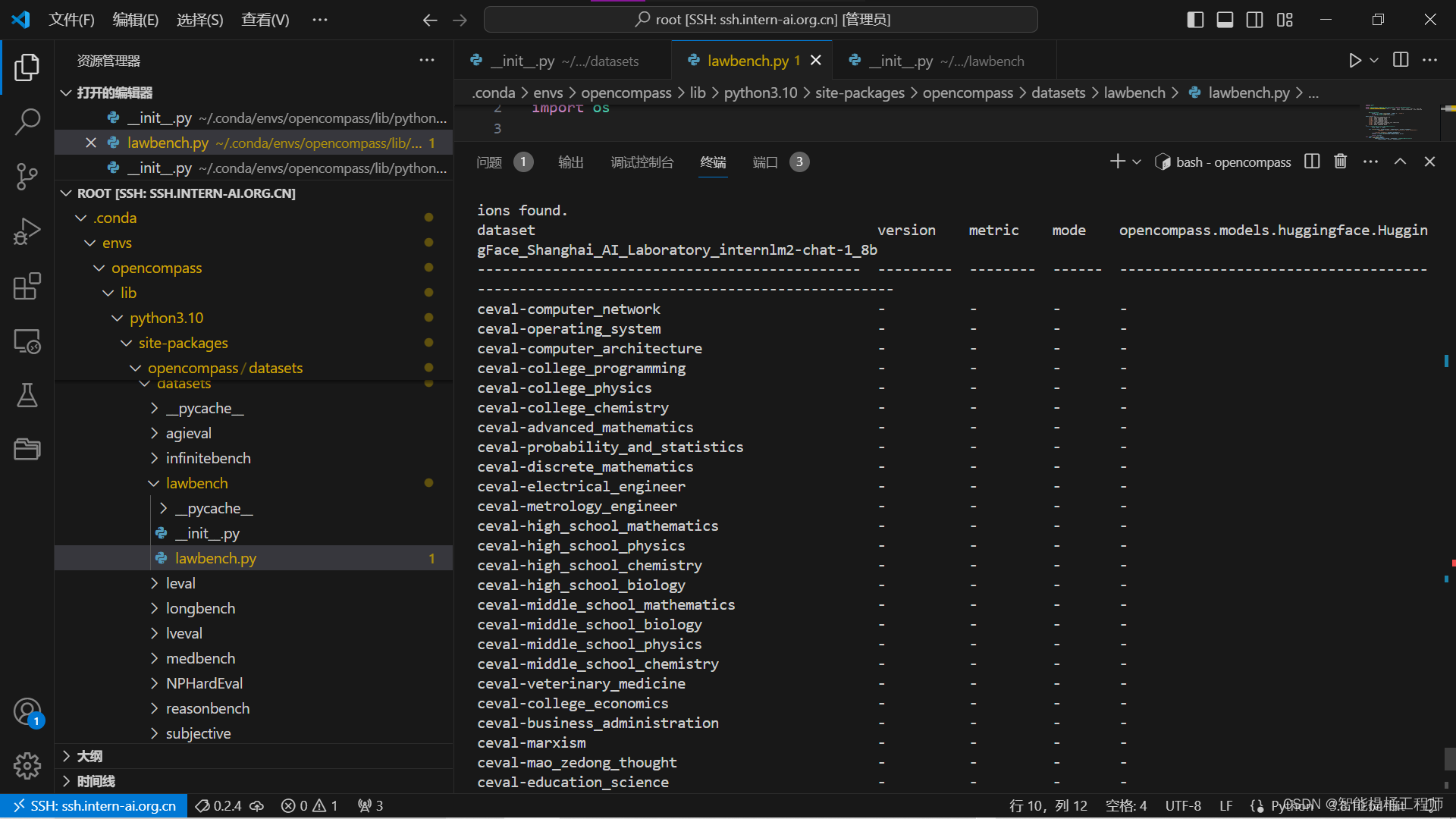Open the Explorer view in activity bar
The width and height of the screenshot is (1456, 819).
[x=27, y=67]
